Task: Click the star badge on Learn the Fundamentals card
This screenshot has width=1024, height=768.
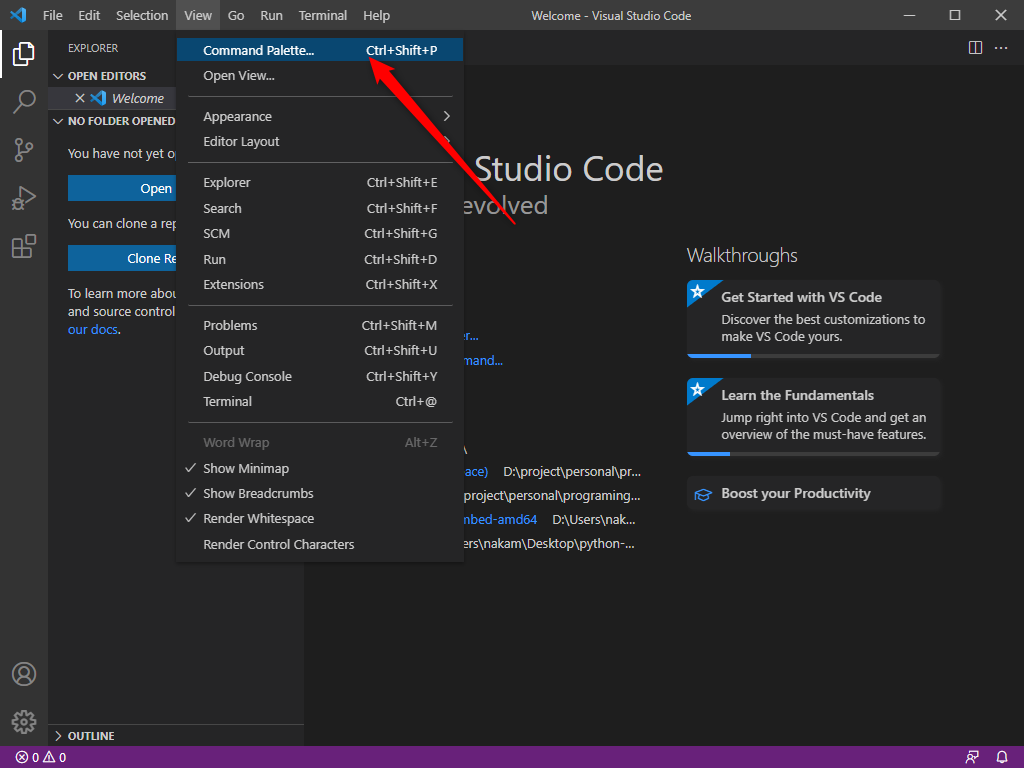Action: pyautogui.click(x=697, y=389)
